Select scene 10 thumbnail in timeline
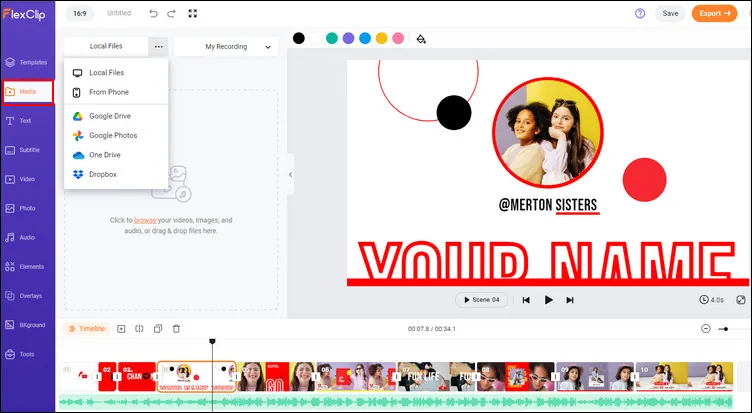752x413 pixels. [x=684, y=377]
